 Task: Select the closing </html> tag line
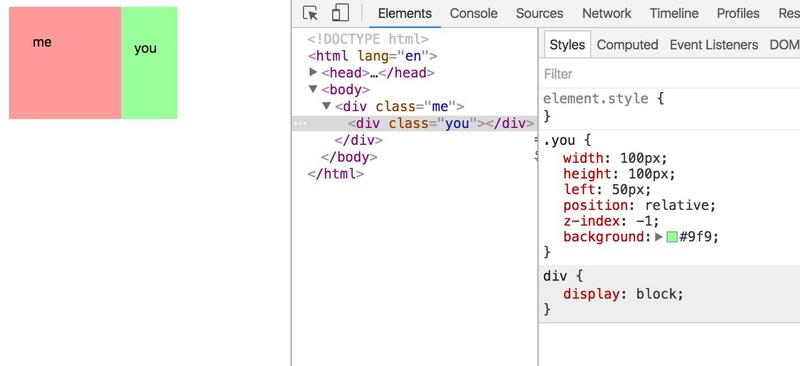coord(335,174)
